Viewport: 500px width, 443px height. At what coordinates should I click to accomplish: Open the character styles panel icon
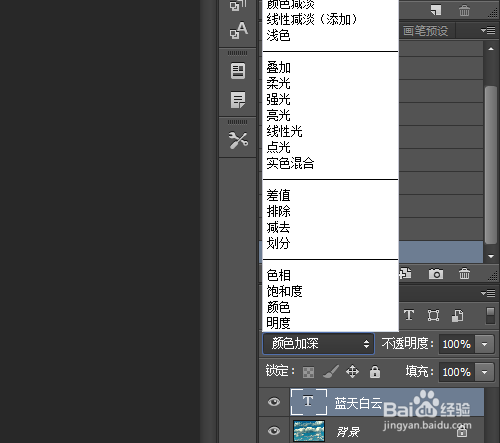tap(238, 30)
